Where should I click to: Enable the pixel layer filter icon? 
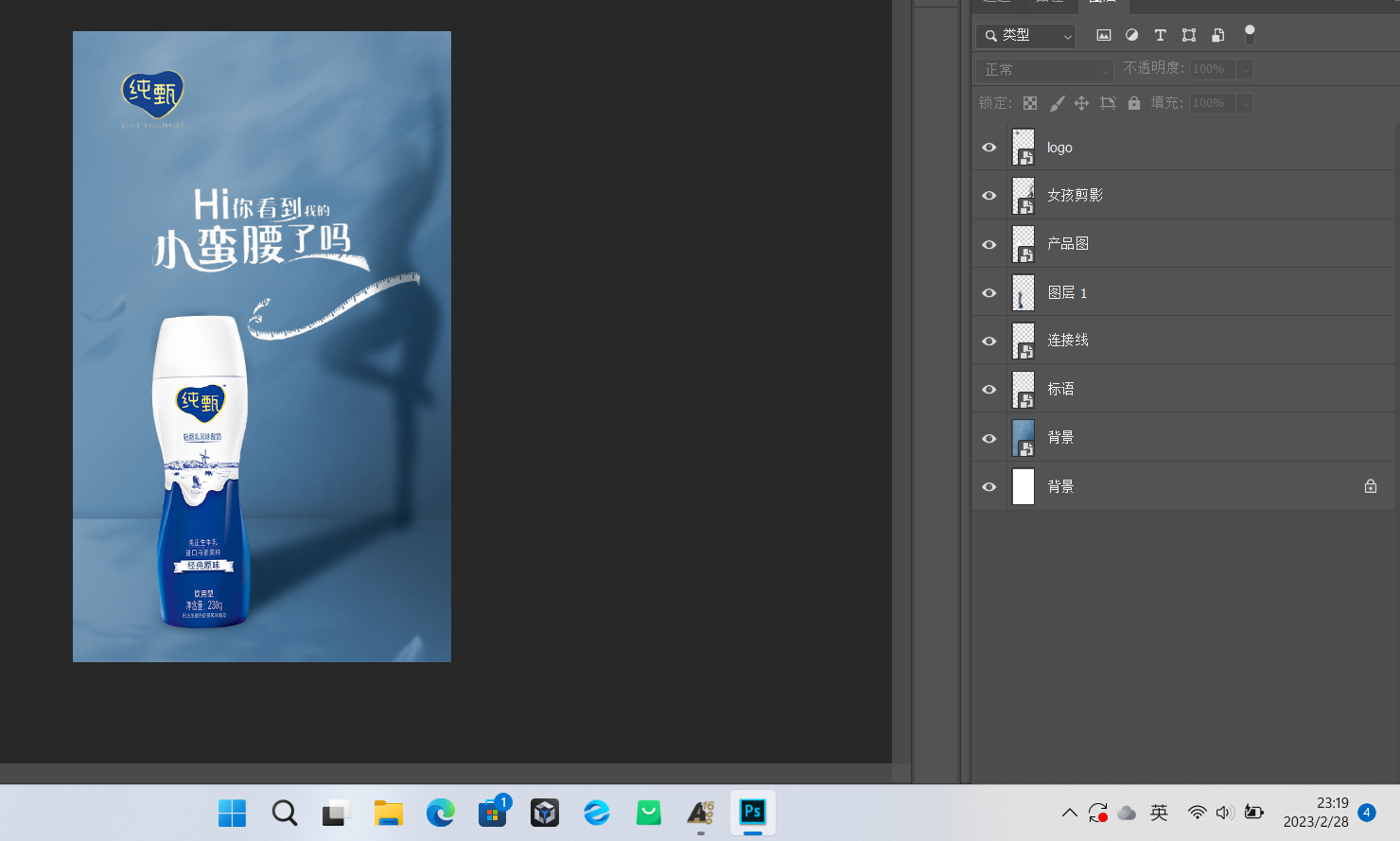tap(1103, 35)
